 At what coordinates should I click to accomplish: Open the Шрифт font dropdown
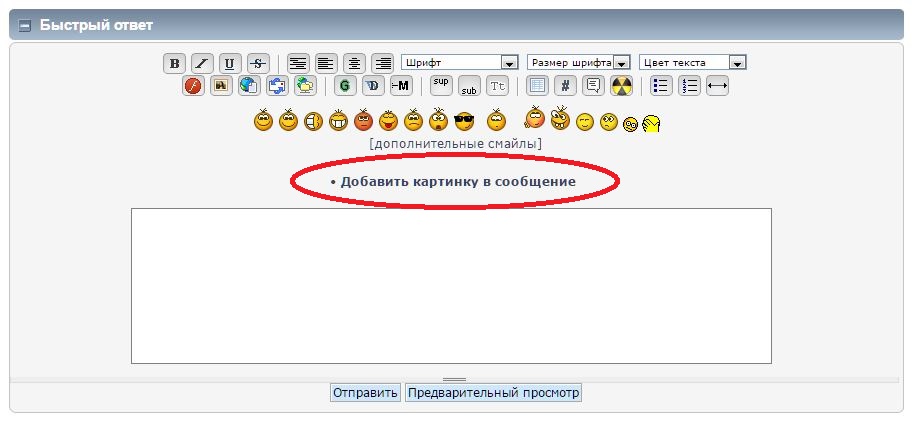tap(460, 62)
